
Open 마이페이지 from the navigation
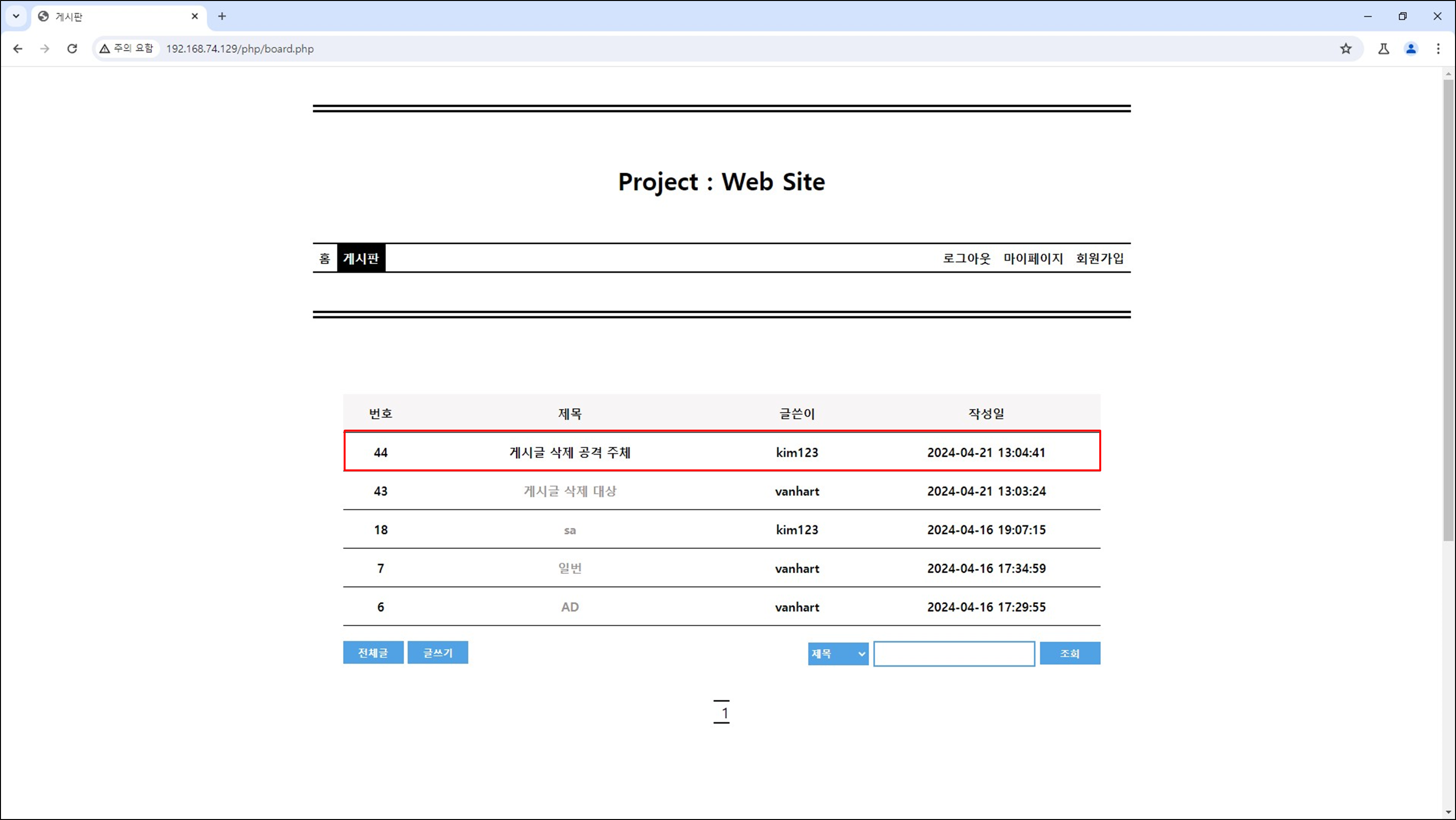pyautogui.click(x=1033, y=258)
